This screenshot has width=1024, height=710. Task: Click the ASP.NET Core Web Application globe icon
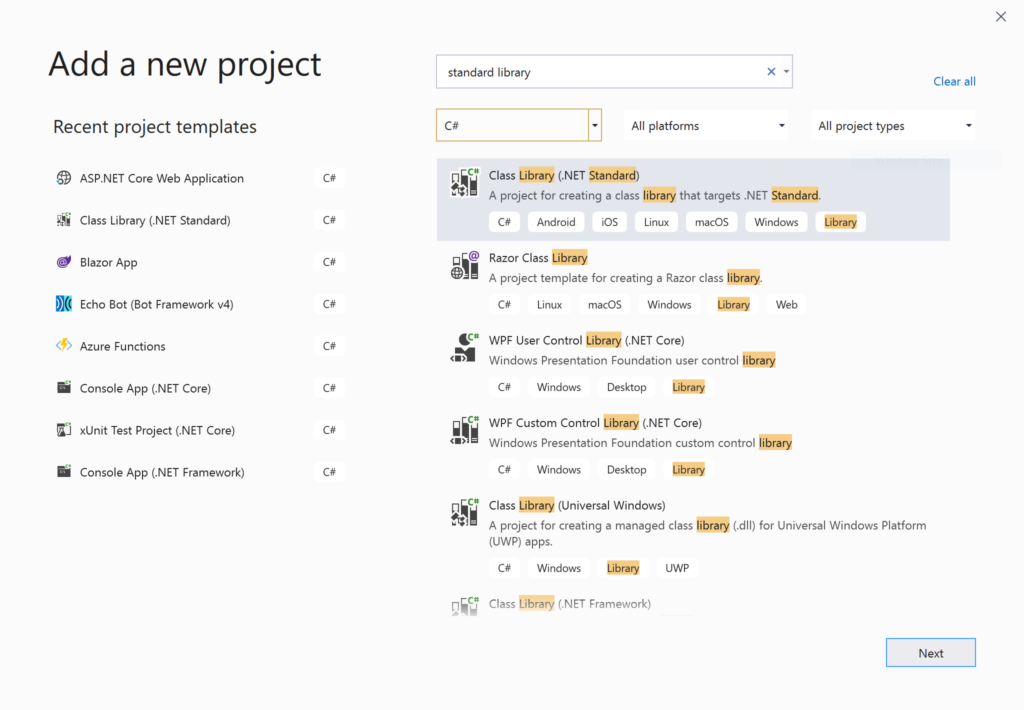click(63, 178)
